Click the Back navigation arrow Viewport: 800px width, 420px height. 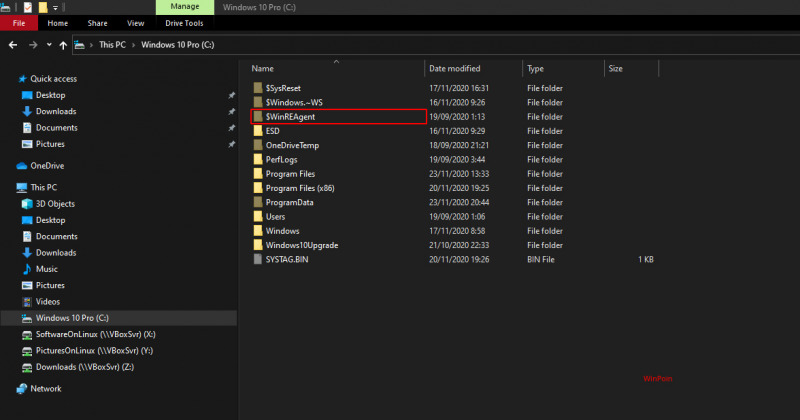(13, 45)
